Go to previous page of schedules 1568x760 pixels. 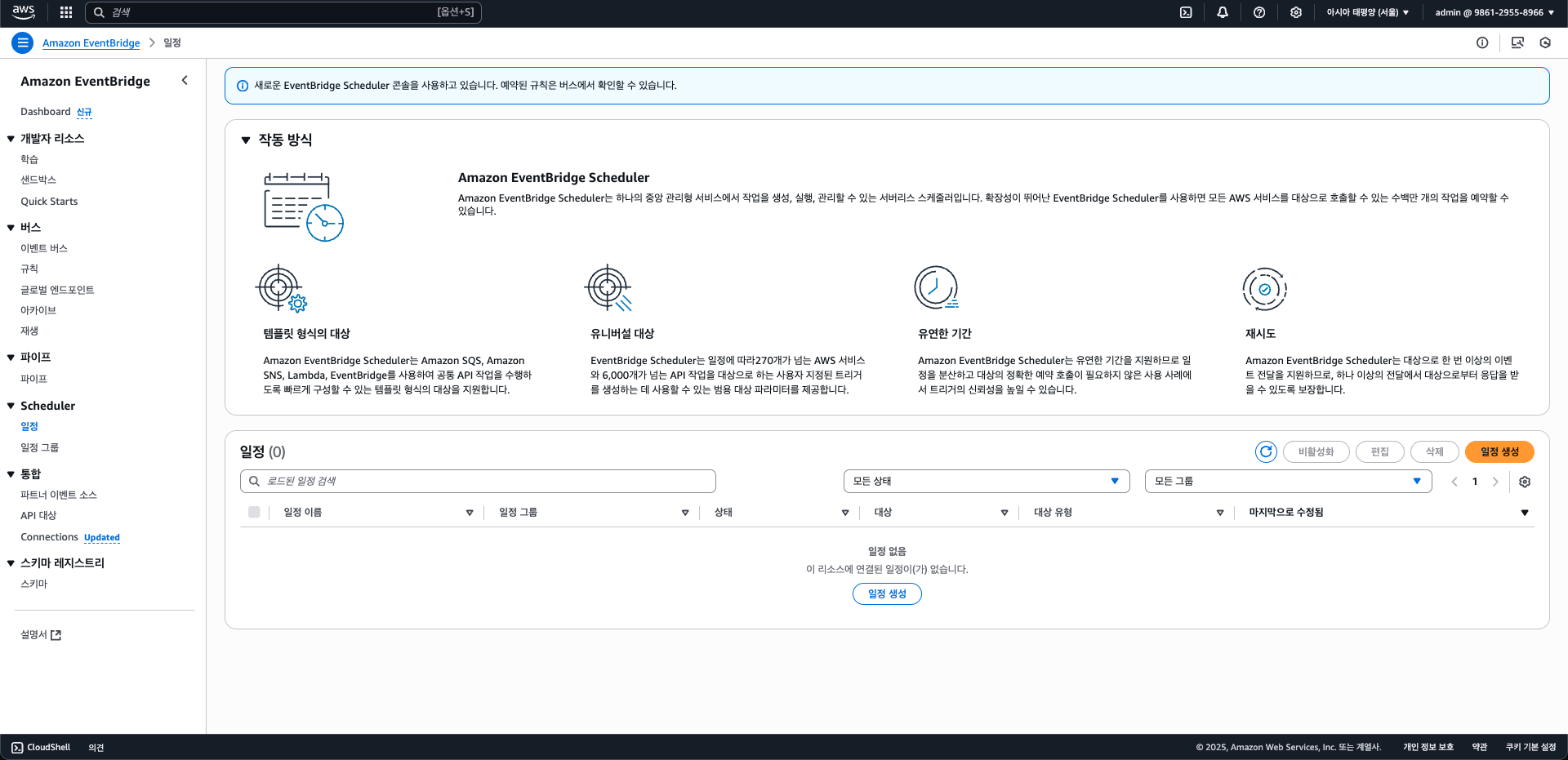(1454, 482)
